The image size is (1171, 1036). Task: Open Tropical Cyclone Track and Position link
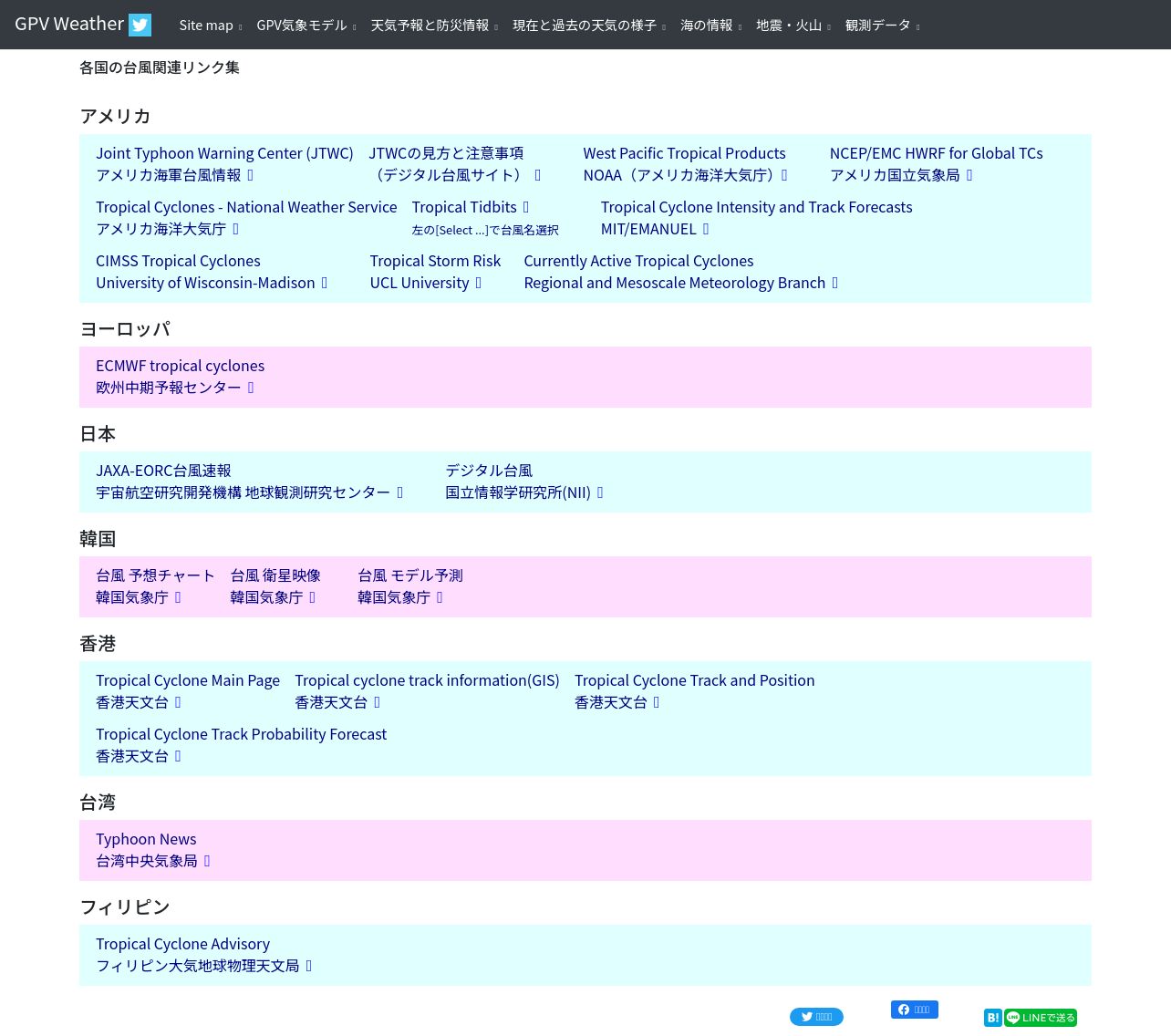pyautogui.click(x=695, y=691)
